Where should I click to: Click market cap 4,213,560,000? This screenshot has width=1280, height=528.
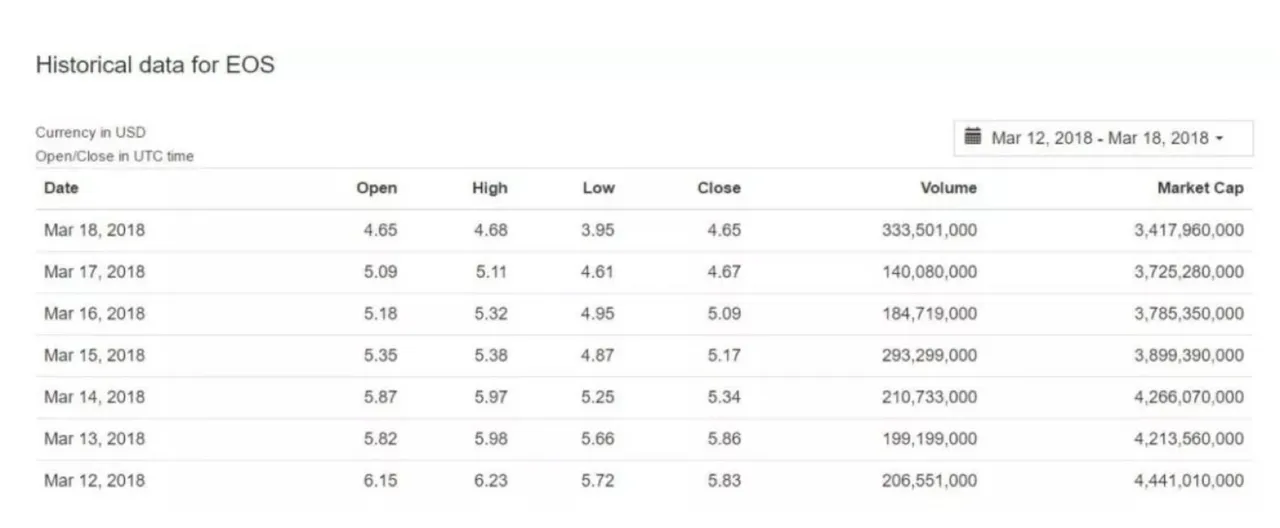(x=1190, y=439)
